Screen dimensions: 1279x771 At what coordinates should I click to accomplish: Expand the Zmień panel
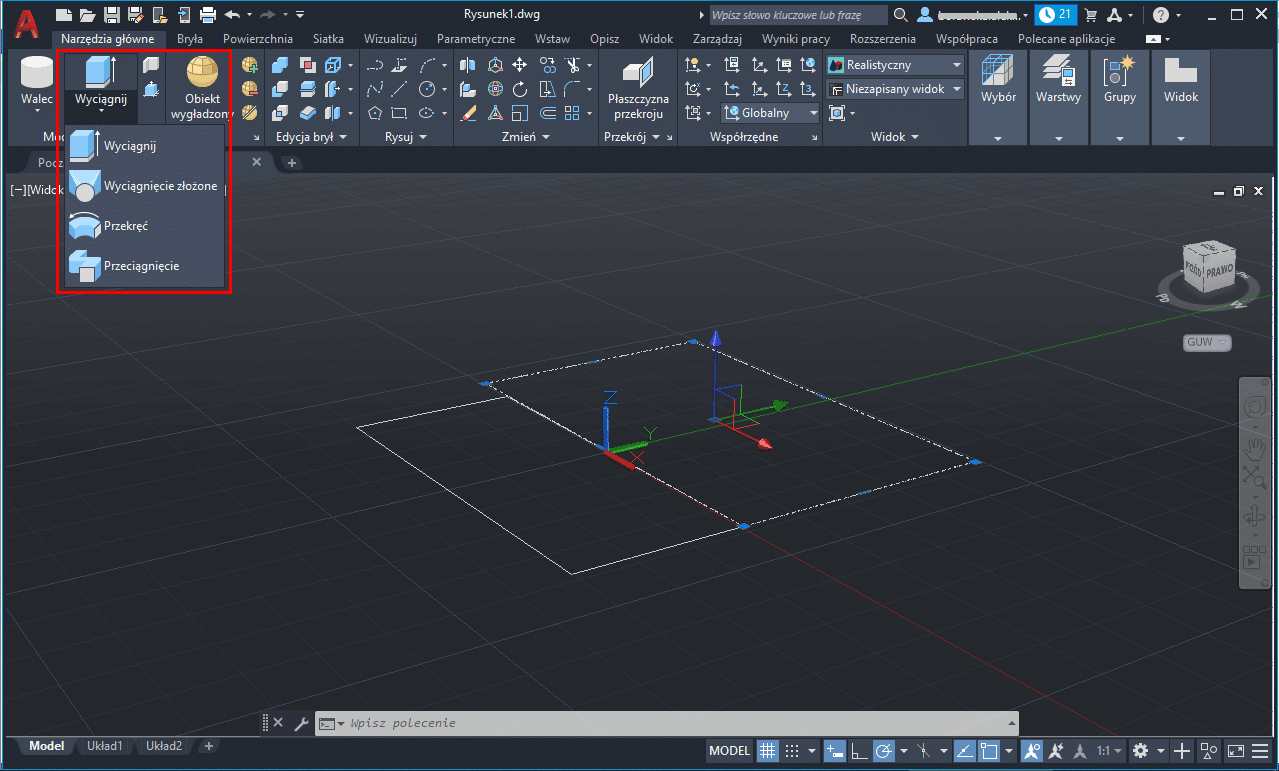526,137
